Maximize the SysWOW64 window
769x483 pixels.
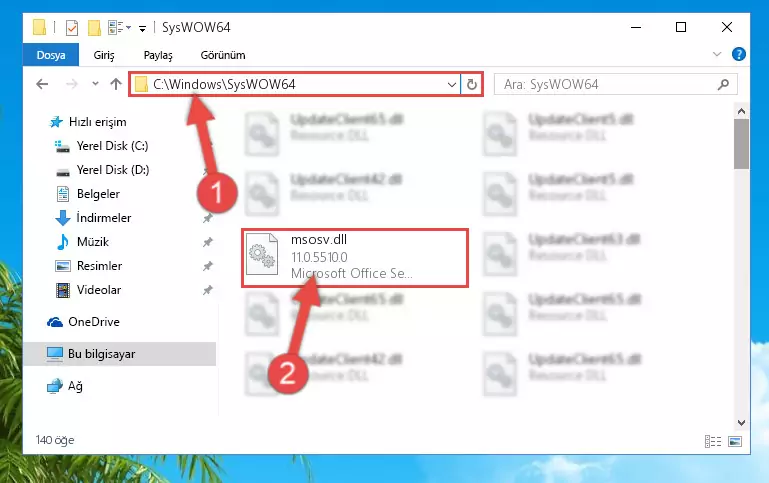pos(681,27)
